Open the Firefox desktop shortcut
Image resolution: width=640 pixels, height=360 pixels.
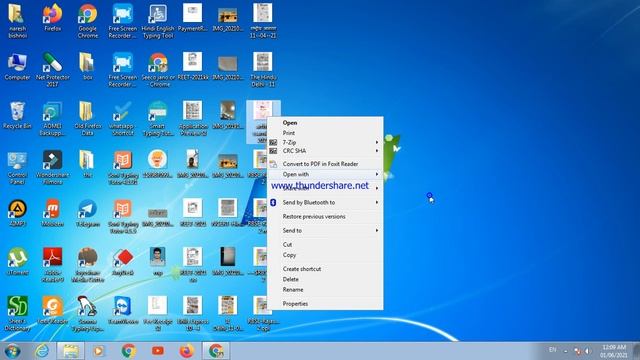point(53,18)
